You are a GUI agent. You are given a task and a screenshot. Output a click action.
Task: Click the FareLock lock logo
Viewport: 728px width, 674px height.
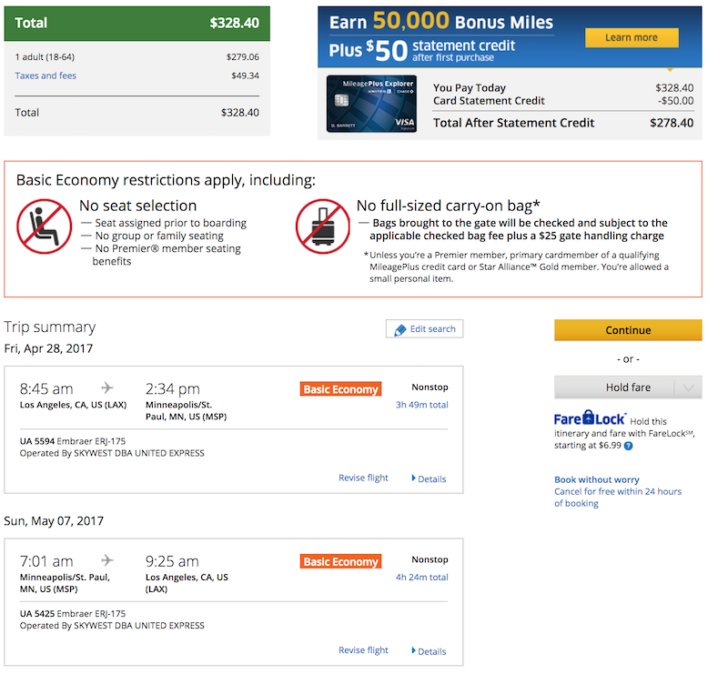(x=588, y=417)
